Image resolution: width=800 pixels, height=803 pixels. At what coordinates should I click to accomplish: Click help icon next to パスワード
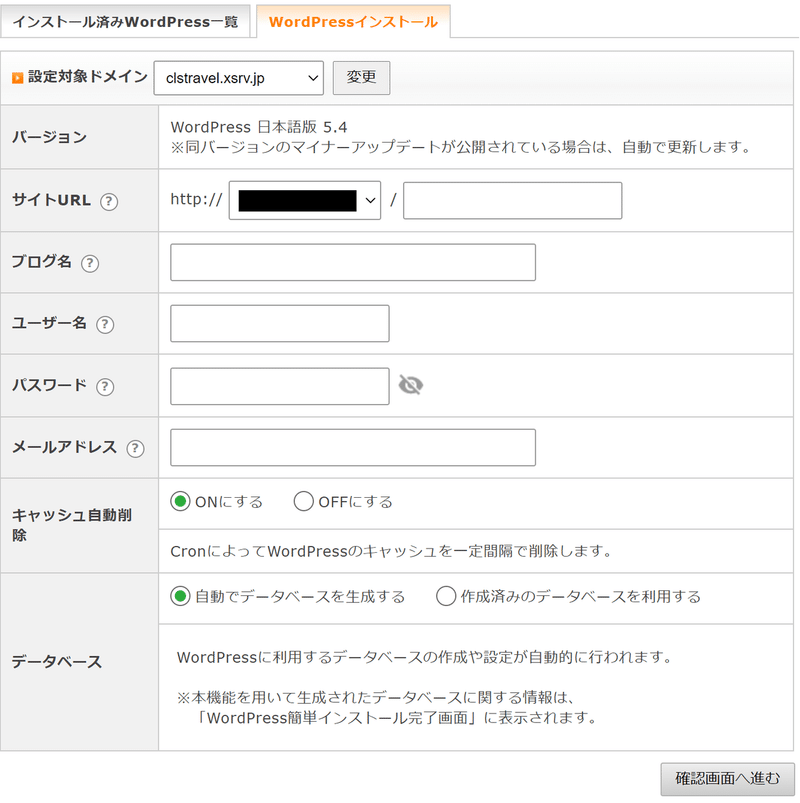pos(105,387)
